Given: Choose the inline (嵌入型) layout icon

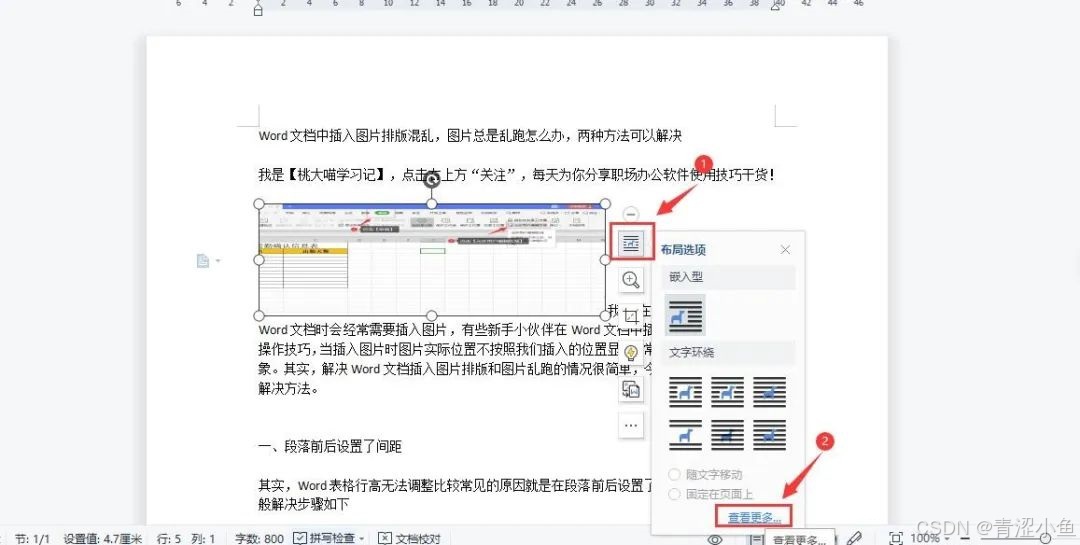Looking at the screenshot, I should tap(685, 315).
